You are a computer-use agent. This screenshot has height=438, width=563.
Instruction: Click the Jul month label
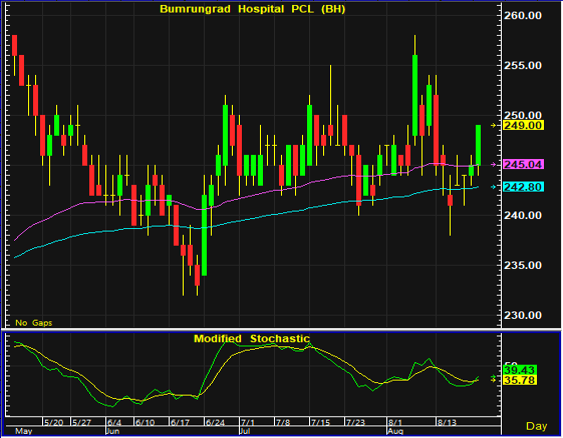pos(245,431)
